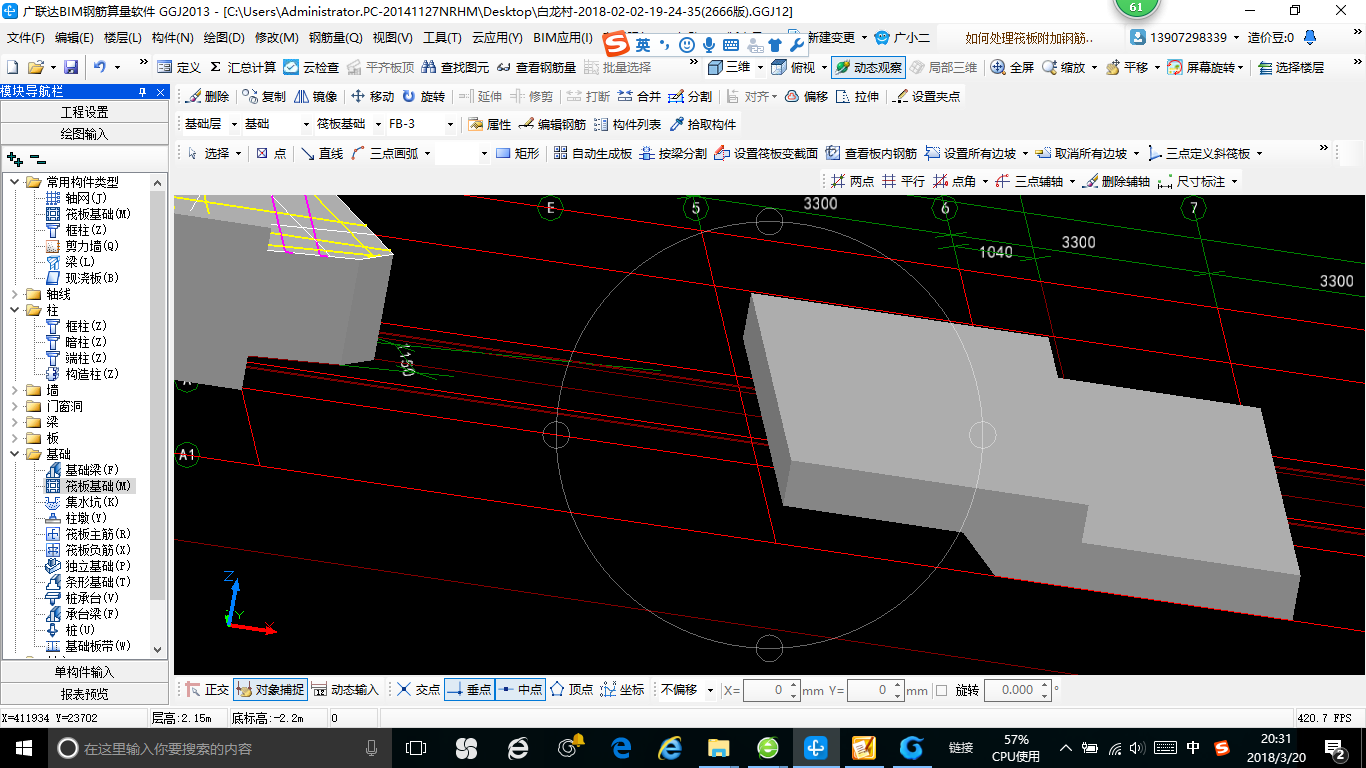Open the 基础层 floor dropdown
1366x768 pixels.
click(x=234, y=125)
